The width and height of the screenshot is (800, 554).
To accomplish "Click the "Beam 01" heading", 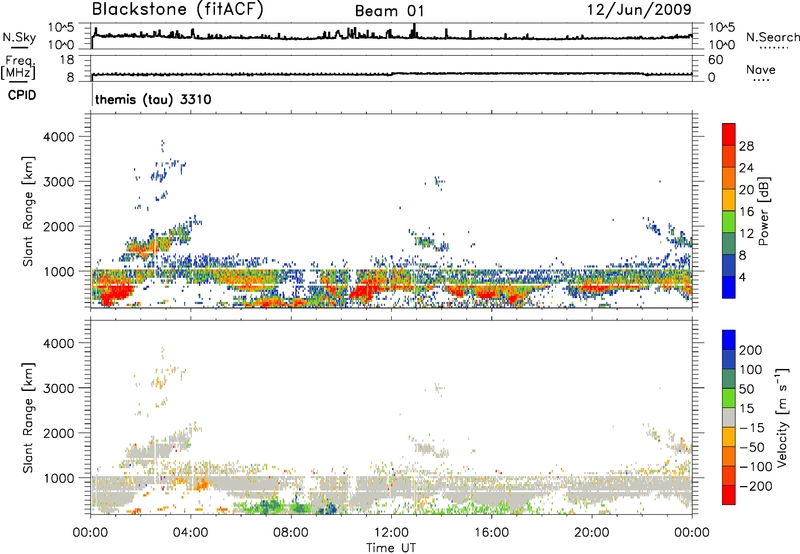I will click(x=389, y=11).
